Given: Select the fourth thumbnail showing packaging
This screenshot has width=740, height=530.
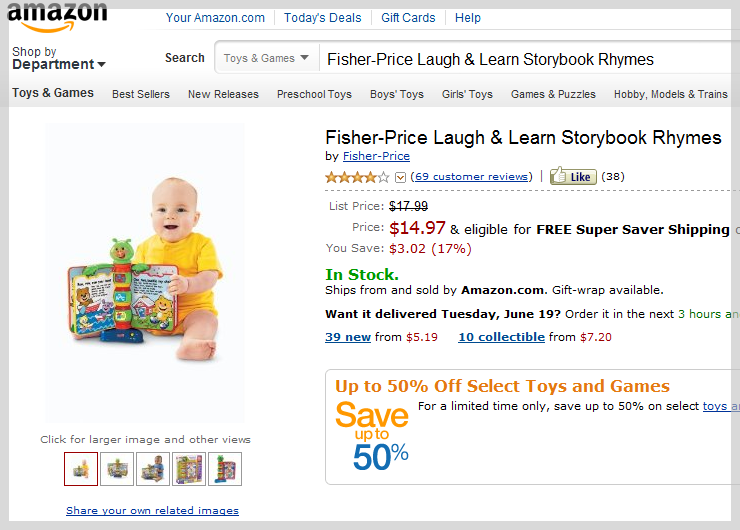Looking at the screenshot, I should (x=189, y=469).
